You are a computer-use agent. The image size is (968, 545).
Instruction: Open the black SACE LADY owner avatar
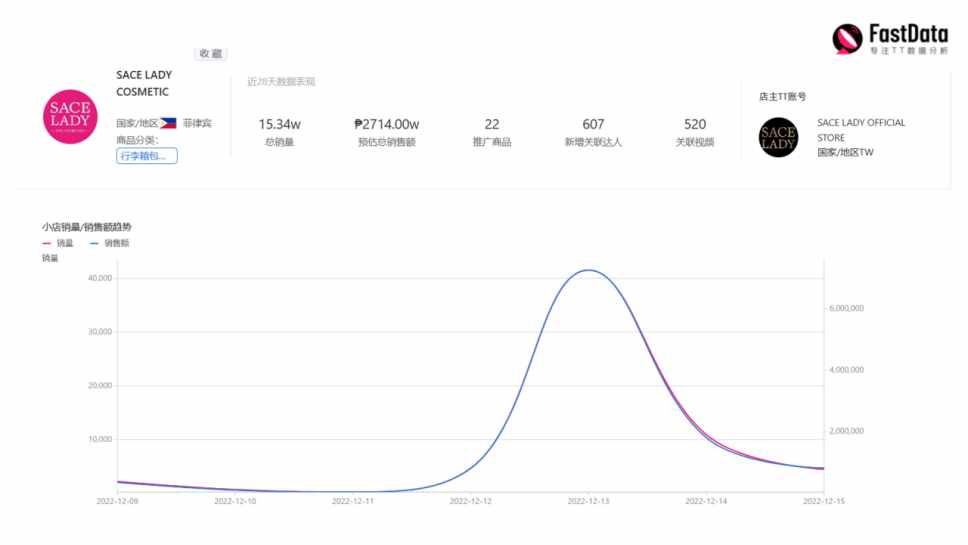[778, 137]
